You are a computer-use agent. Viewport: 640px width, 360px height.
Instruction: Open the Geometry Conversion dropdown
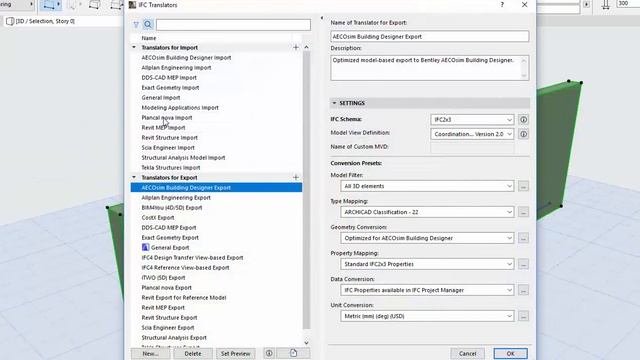(x=427, y=238)
